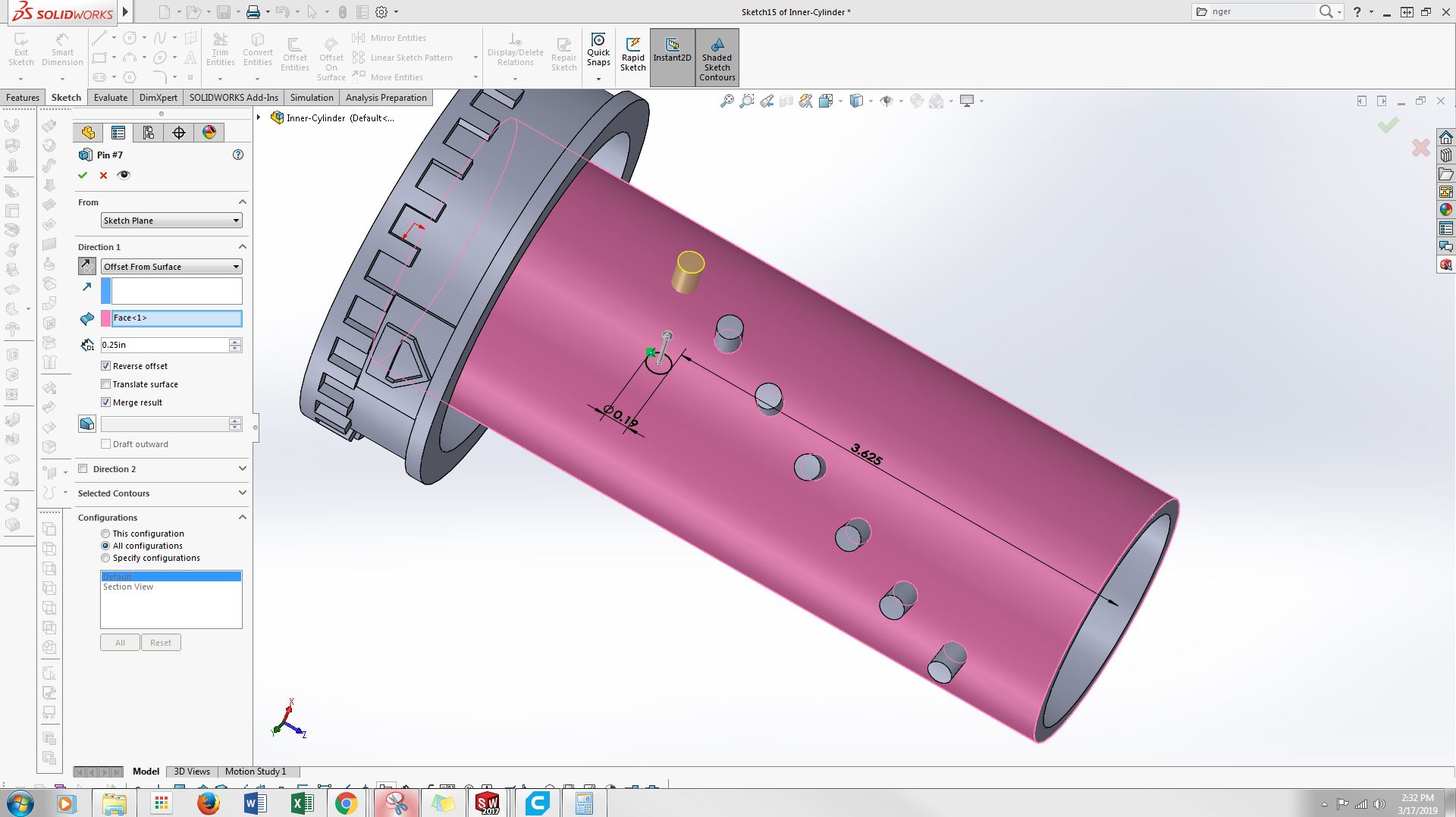Screen dimensions: 1456x817
Task: Open the SOLIDWORKS Add-Ins tab
Action: coord(234,98)
